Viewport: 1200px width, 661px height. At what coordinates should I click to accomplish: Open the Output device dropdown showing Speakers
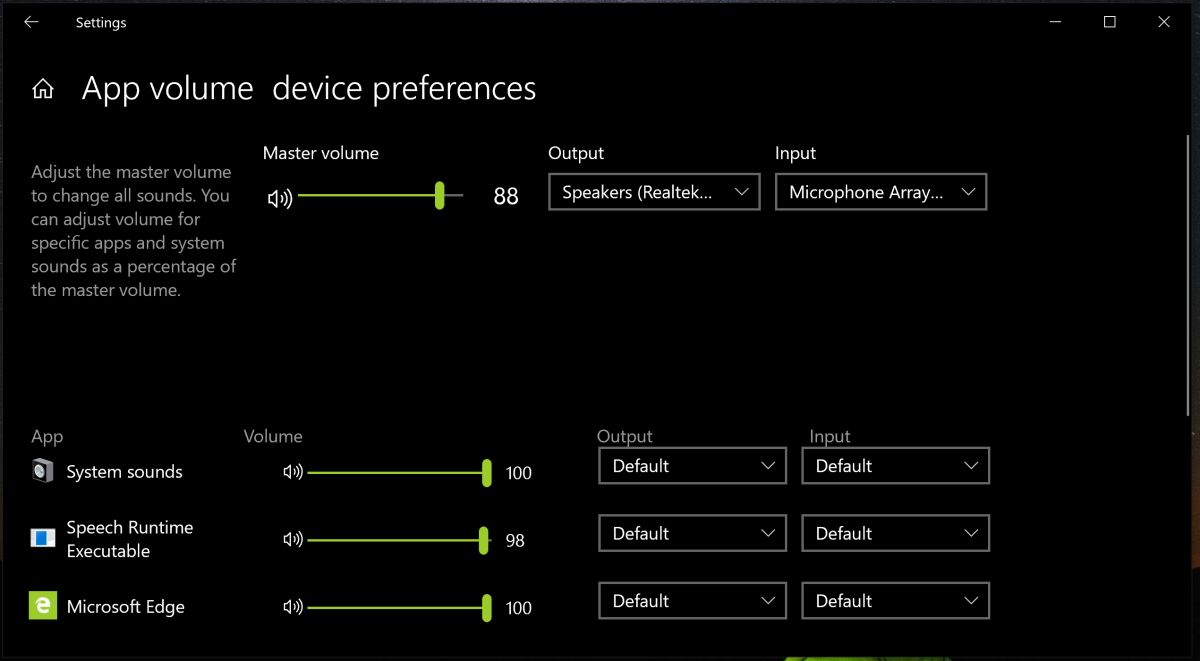[x=653, y=191]
